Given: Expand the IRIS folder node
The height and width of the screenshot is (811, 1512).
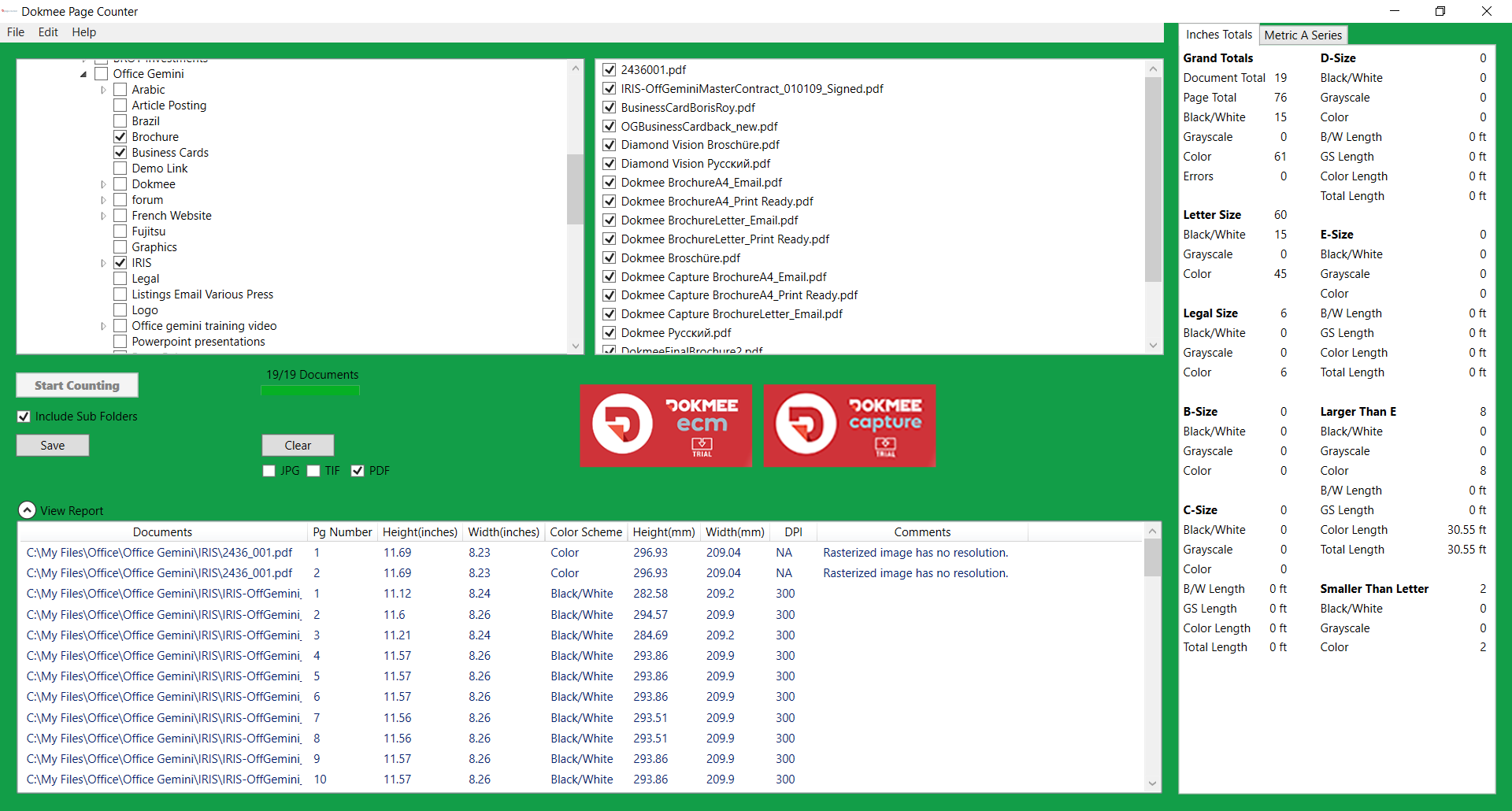Looking at the screenshot, I should coord(103,263).
